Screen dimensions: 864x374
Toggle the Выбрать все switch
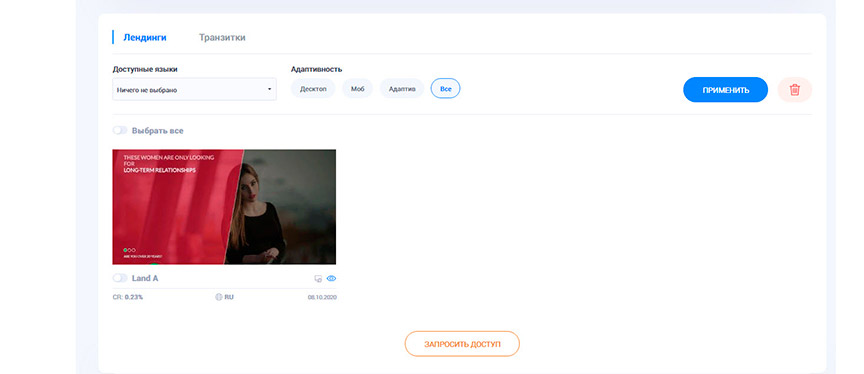click(x=120, y=131)
